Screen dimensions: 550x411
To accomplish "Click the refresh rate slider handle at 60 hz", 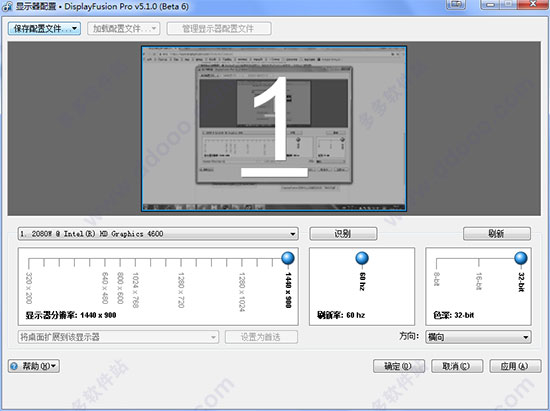I will pyautogui.click(x=362, y=258).
